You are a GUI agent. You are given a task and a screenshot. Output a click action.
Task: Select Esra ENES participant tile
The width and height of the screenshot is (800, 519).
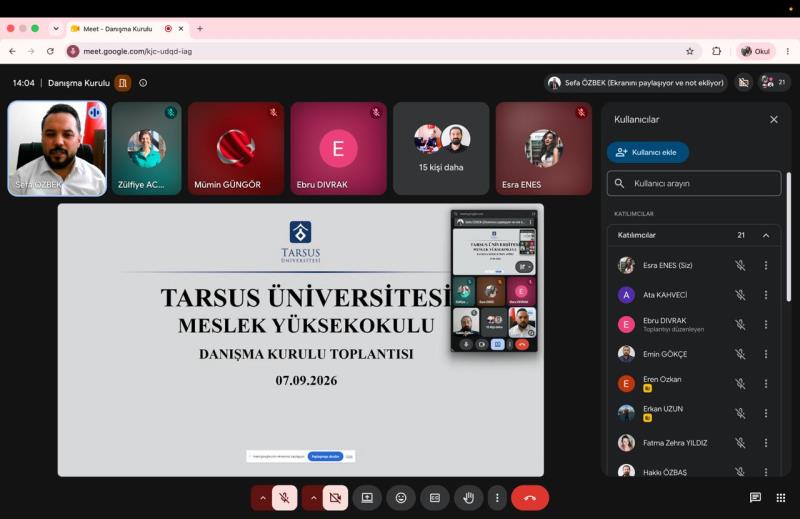coord(543,149)
